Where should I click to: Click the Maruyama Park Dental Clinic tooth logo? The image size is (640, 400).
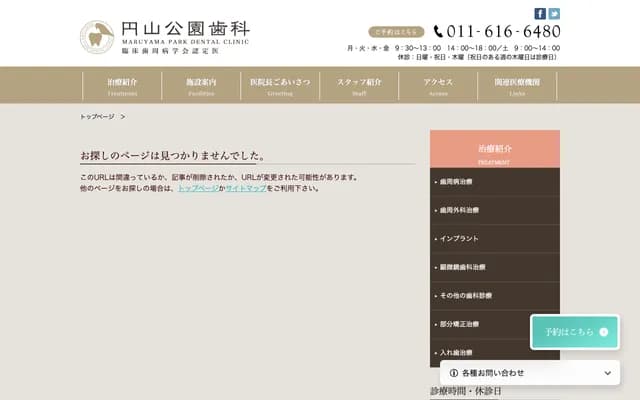tap(97, 37)
